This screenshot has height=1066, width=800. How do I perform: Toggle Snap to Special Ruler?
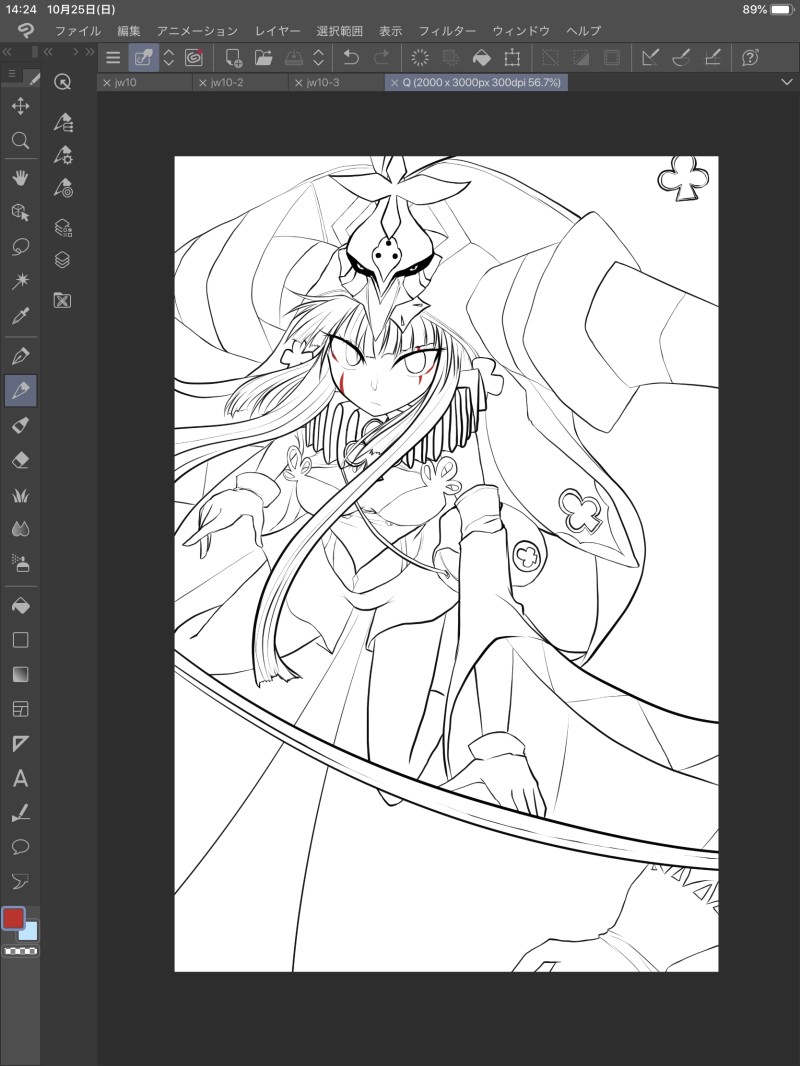[681, 58]
